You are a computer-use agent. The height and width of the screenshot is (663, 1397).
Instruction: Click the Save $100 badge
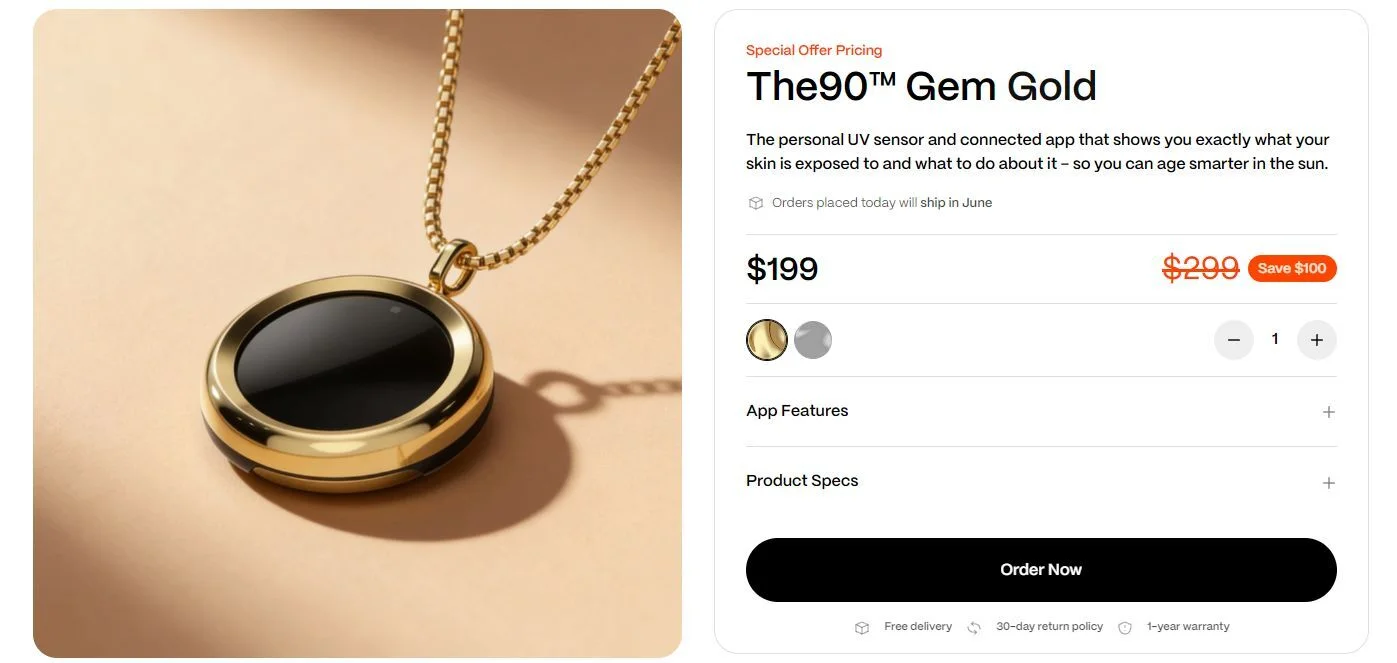[1292, 268]
